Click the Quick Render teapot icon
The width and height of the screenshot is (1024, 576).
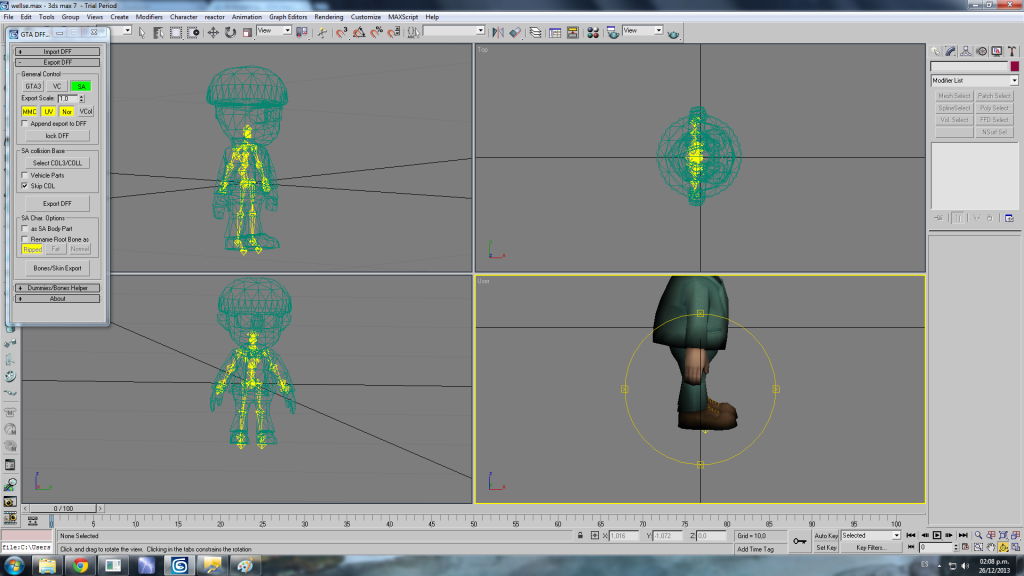pos(673,33)
